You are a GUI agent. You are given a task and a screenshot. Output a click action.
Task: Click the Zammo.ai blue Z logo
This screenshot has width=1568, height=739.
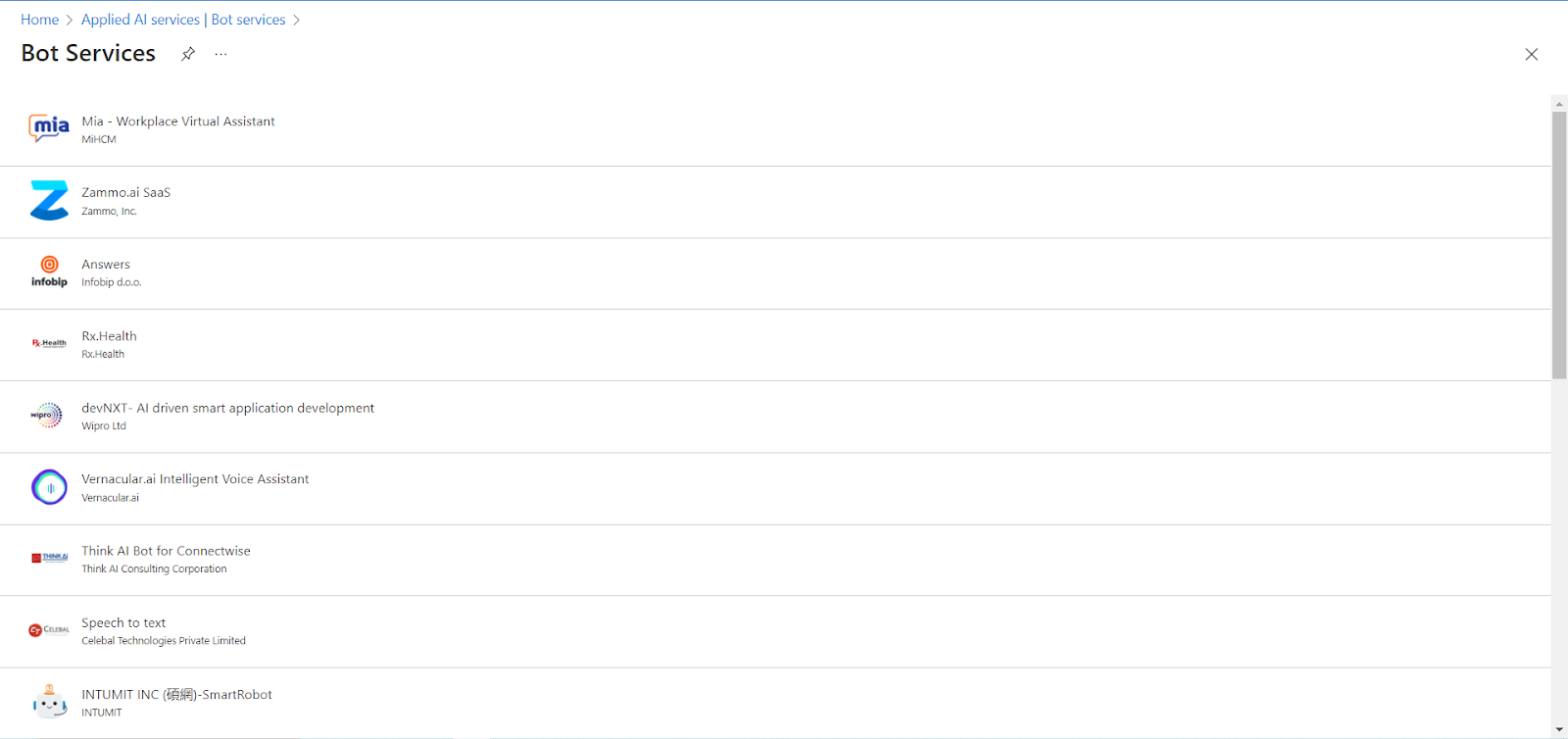[49, 200]
